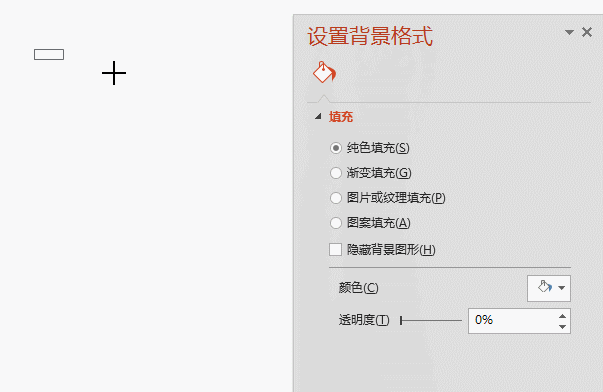The image size is (603, 392).
Task: Select 纯色填充(S) radio button
Action: click(x=336, y=148)
